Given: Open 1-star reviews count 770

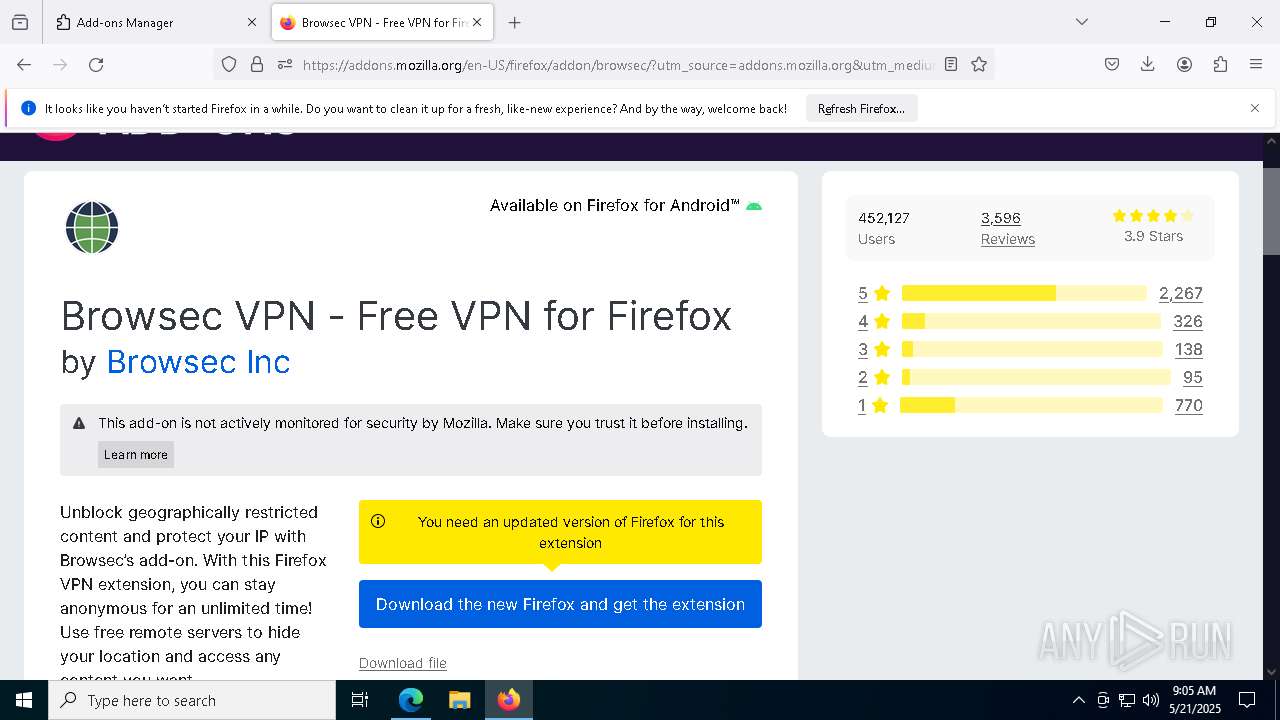Looking at the screenshot, I should (1188, 405).
